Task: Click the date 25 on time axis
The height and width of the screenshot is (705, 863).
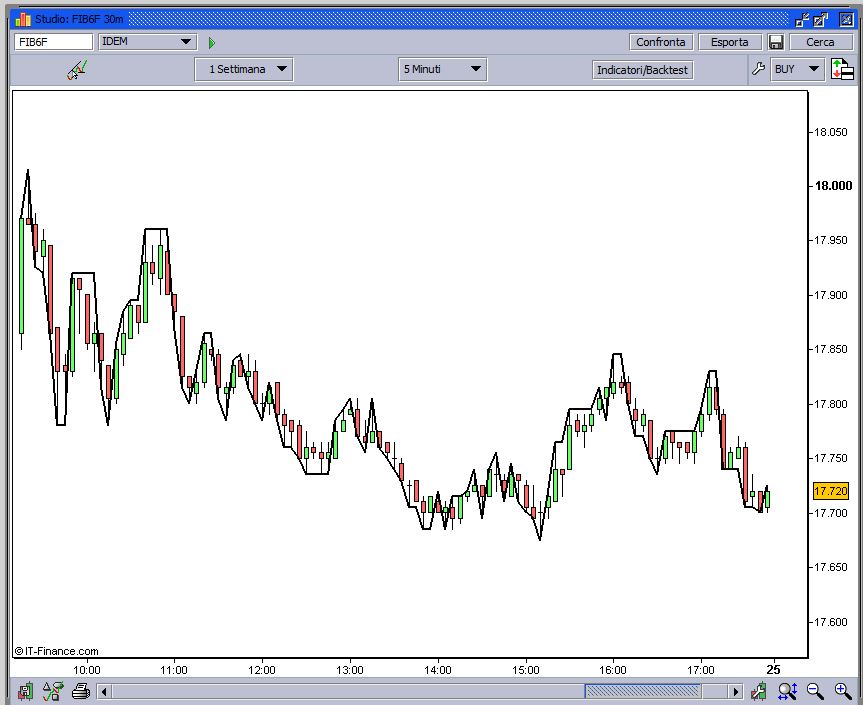Action: [x=774, y=670]
